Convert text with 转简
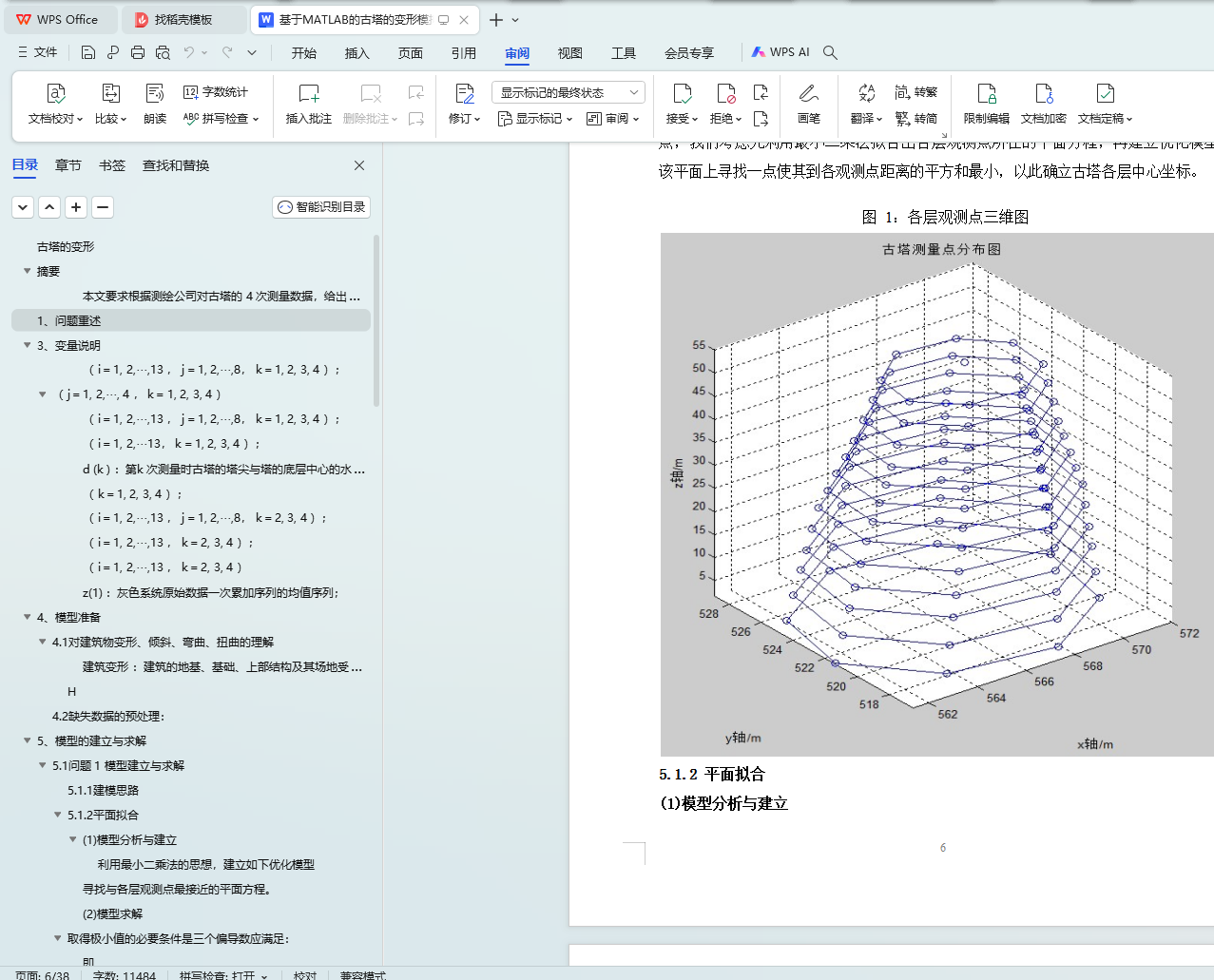The width and height of the screenshot is (1214, 980). 916,119
